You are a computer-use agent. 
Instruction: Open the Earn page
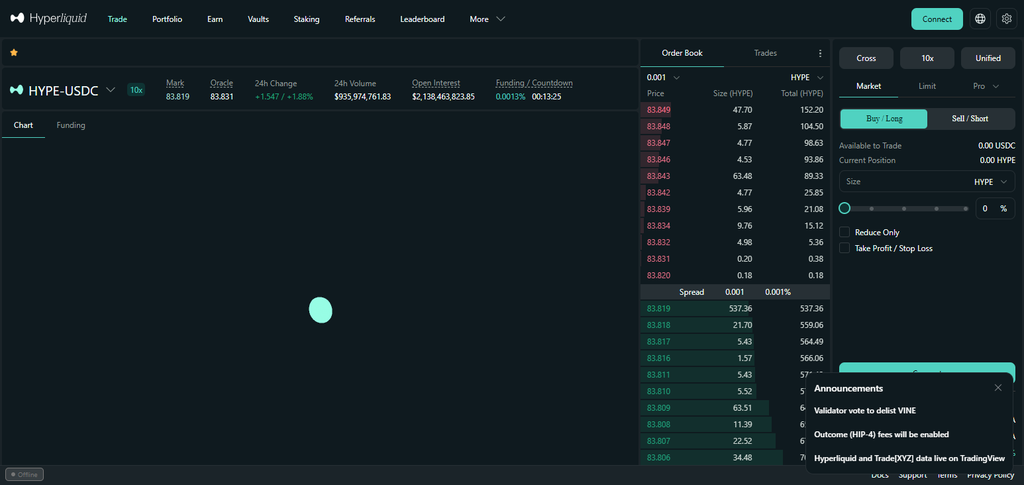point(215,20)
